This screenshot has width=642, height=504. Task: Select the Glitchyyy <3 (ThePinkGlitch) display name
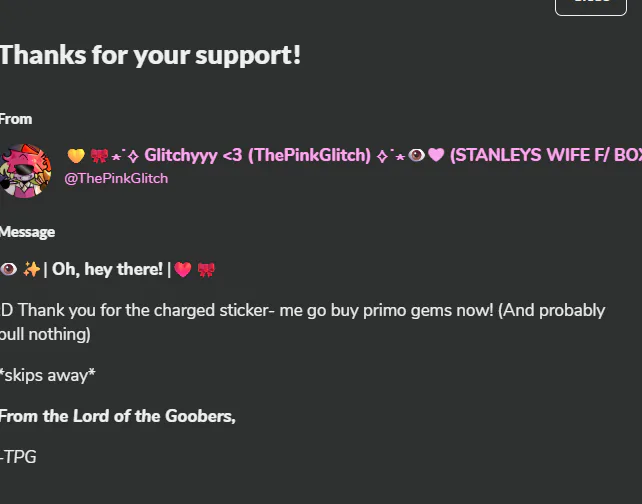(258, 155)
